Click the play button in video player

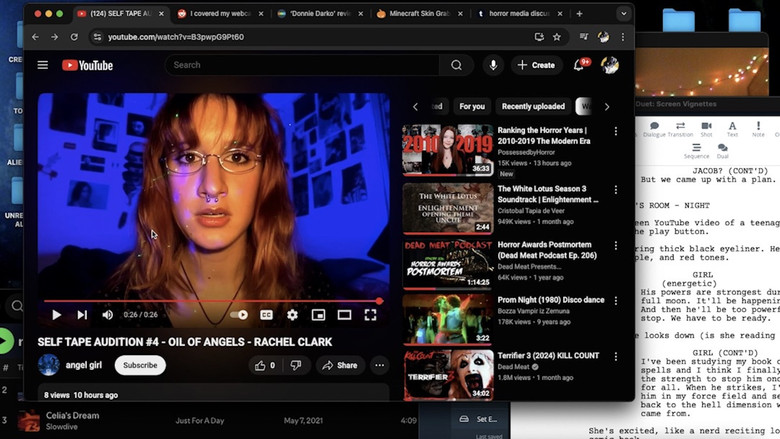[56, 315]
